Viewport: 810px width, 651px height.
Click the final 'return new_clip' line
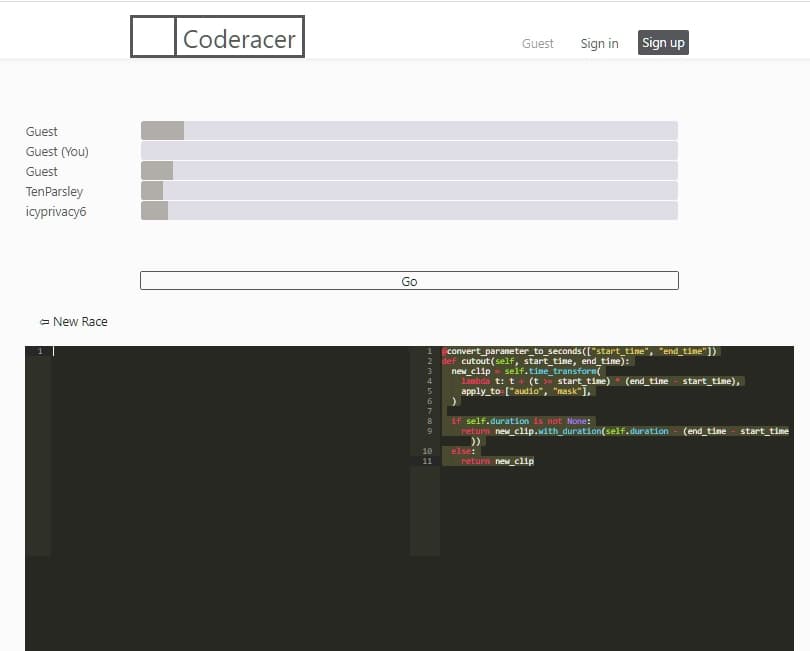497,461
